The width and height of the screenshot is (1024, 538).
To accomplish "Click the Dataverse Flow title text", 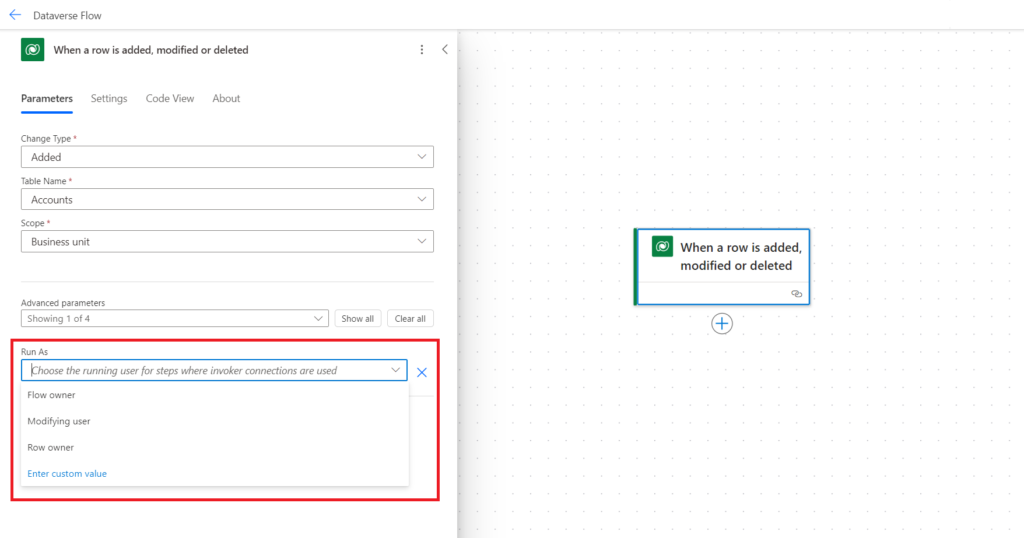I will pos(67,15).
